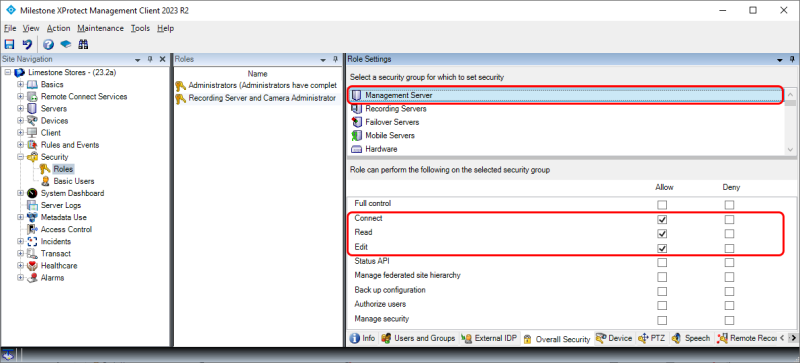This screenshot has width=800, height=363.
Task: Switch to the Users and Groups tab
Action: click(418, 338)
